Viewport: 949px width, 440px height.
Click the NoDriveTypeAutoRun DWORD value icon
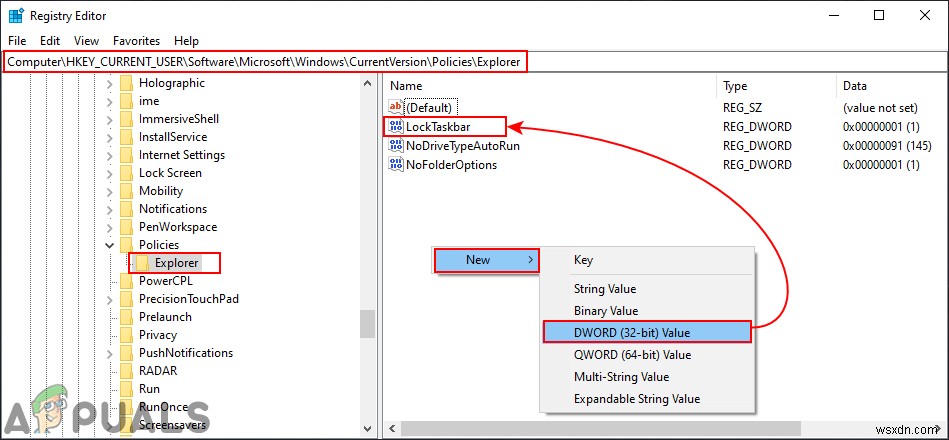pos(396,146)
